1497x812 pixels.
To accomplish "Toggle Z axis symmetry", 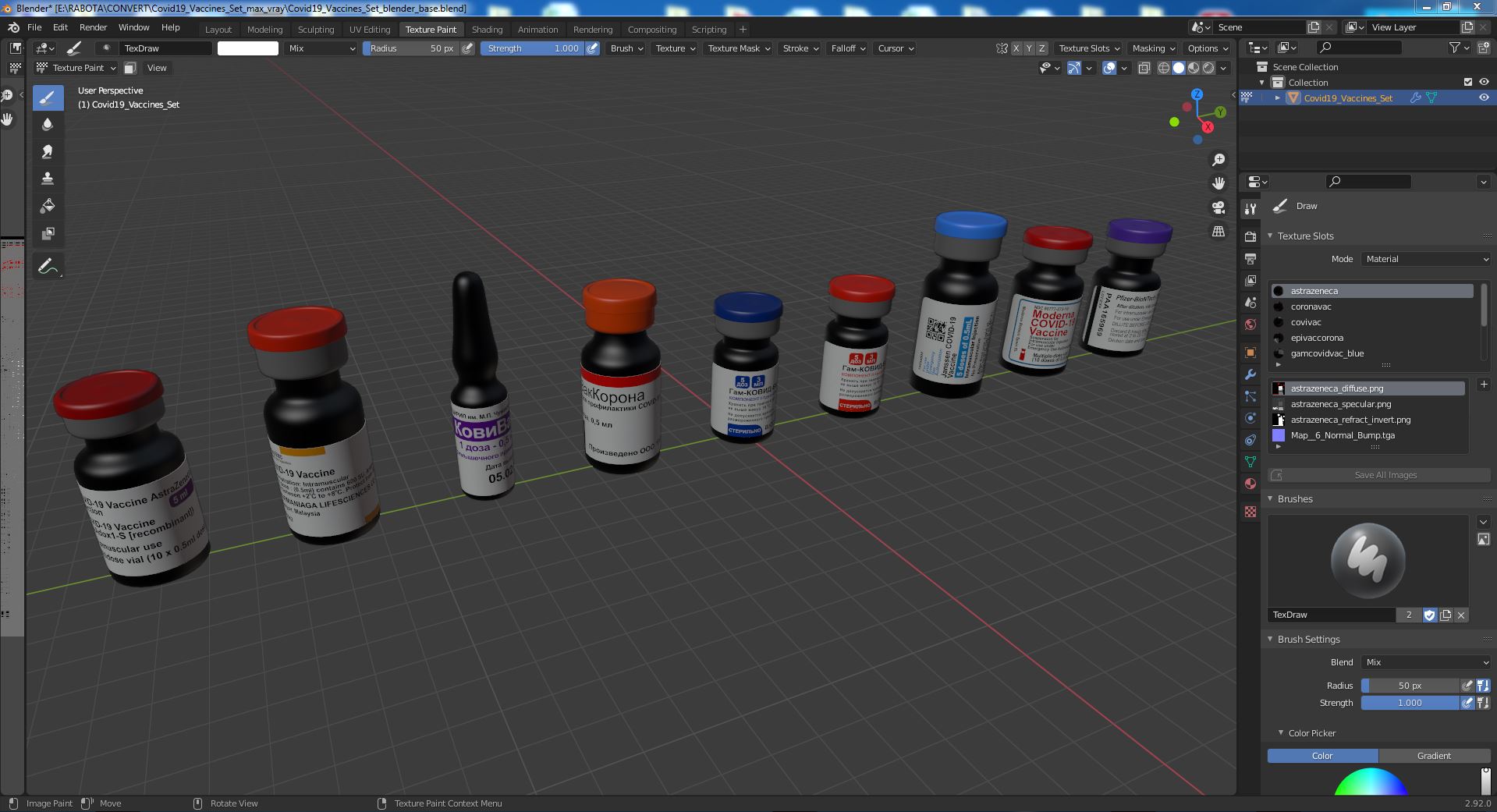I will click(x=1041, y=48).
